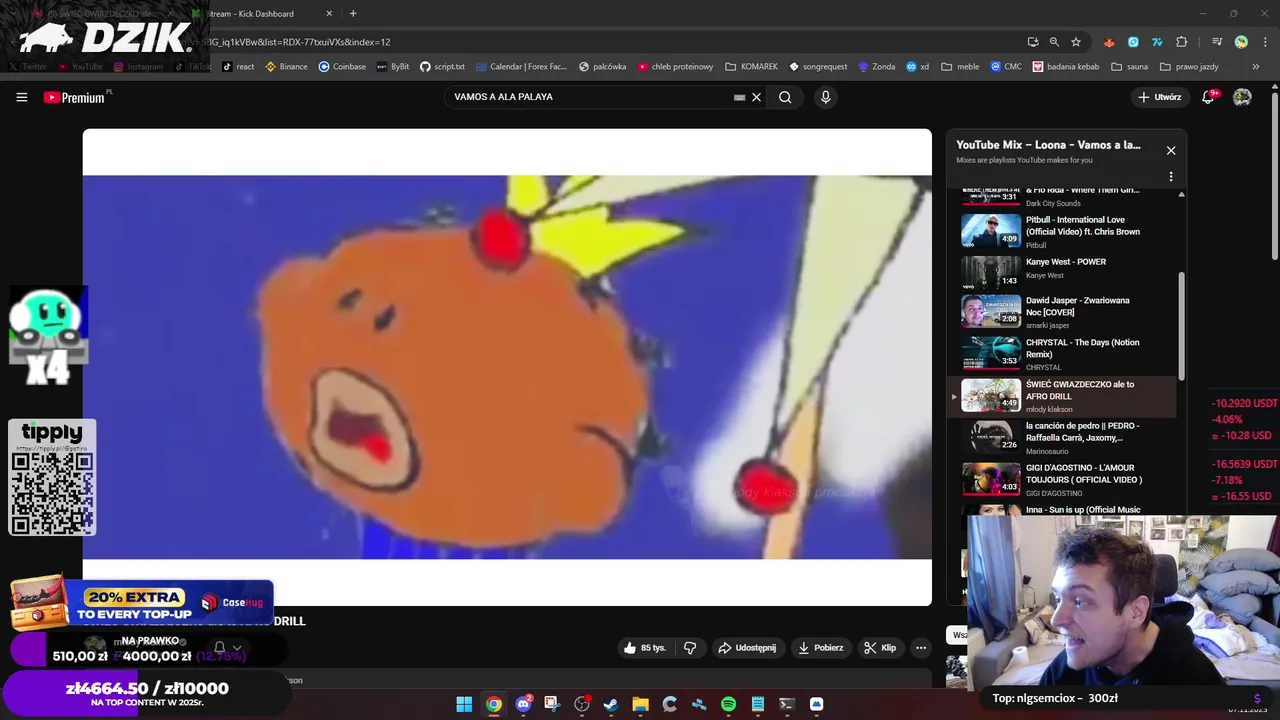The width and height of the screenshot is (1280, 720).
Task: Open the browser zoom magnifier icon
Action: [1054, 42]
